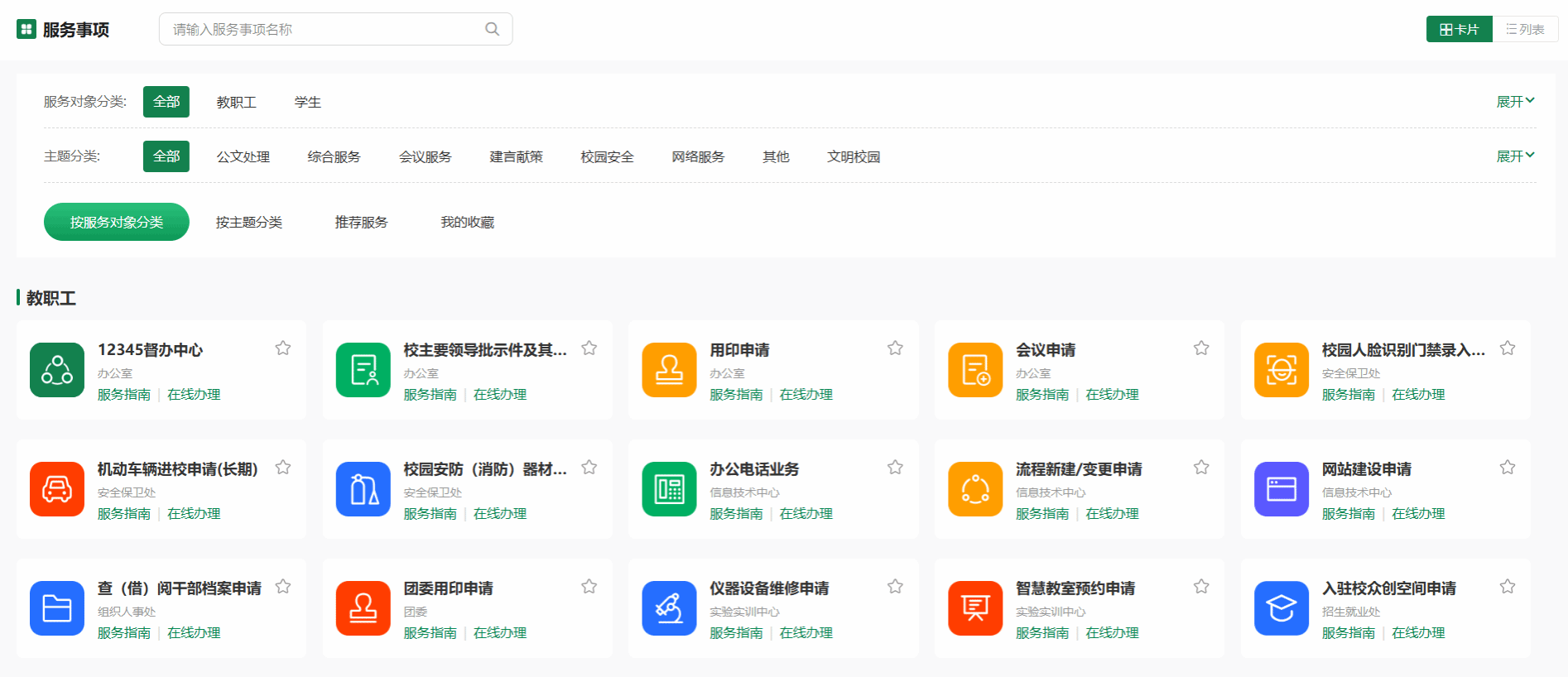Select the 校园人脸识别门禁 face scan icon
This screenshot has width=1568, height=677.
[x=1281, y=370]
